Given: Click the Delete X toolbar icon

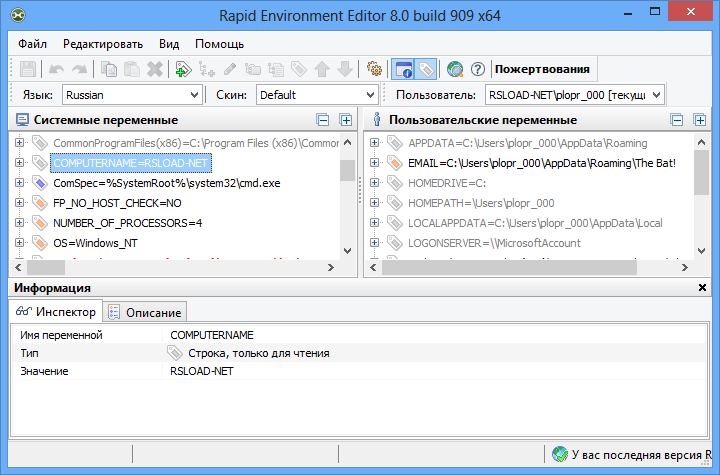Looking at the screenshot, I should [155, 69].
